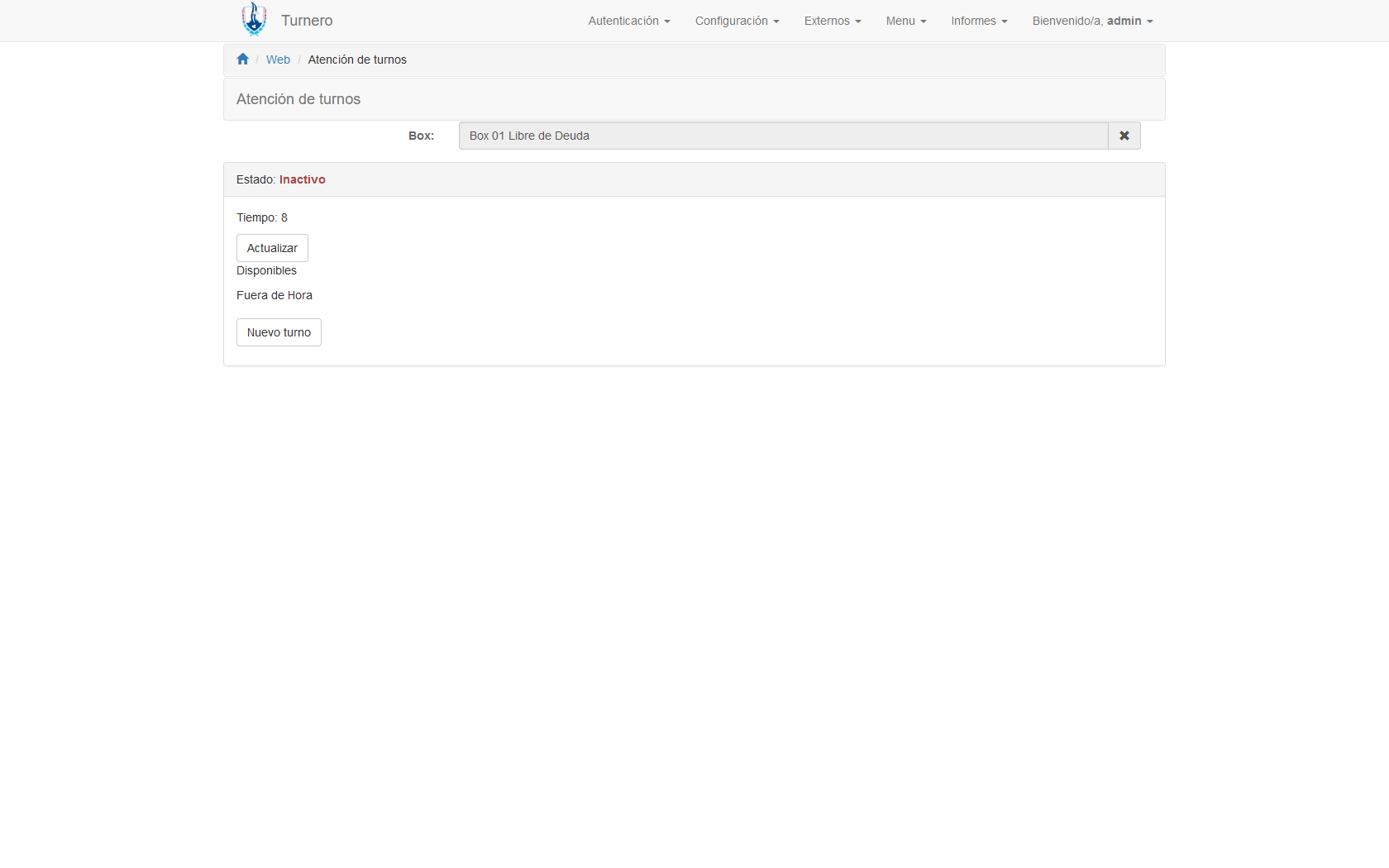Follow the Web breadcrumb link

(x=278, y=60)
